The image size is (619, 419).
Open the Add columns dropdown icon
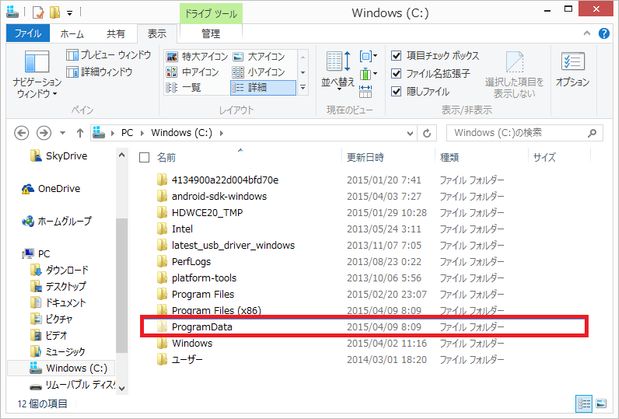pos(368,74)
